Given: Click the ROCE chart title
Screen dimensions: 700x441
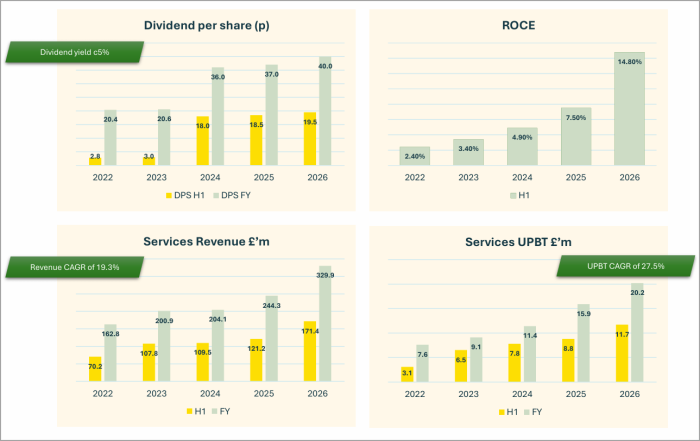Looking at the screenshot, I should tap(518, 25).
